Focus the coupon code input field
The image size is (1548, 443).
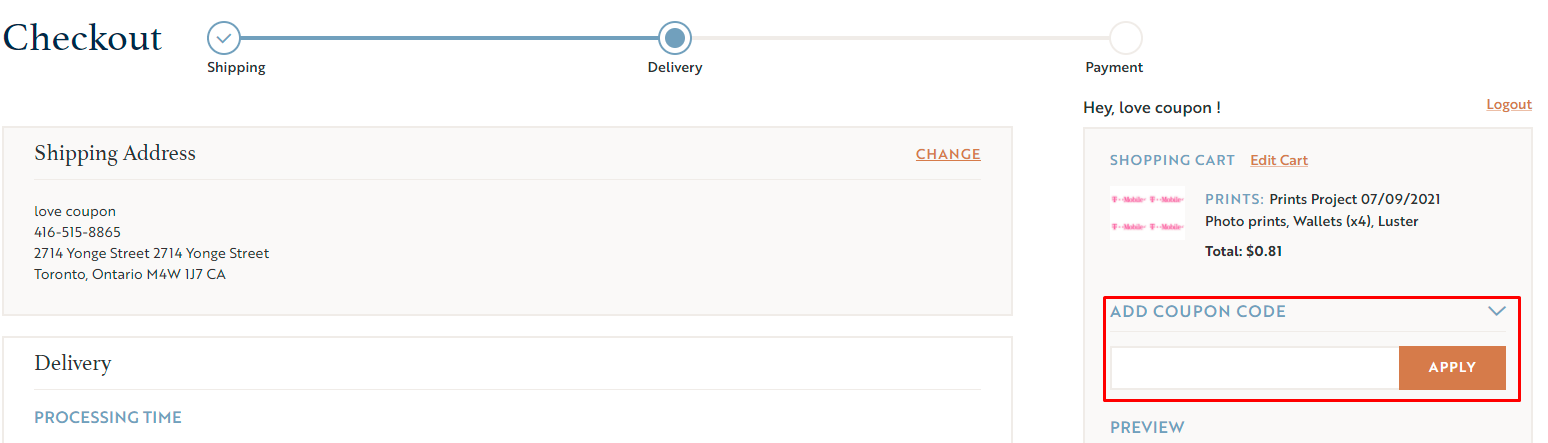[x=1254, y=367]
